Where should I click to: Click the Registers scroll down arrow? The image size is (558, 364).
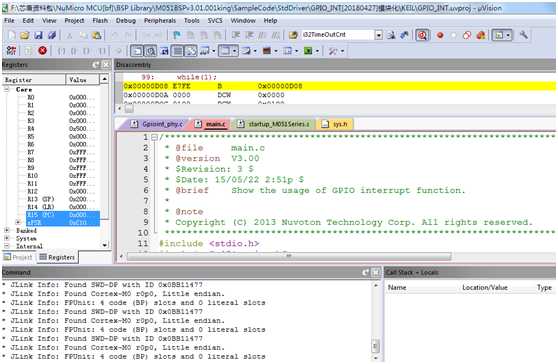click(105, 245)
